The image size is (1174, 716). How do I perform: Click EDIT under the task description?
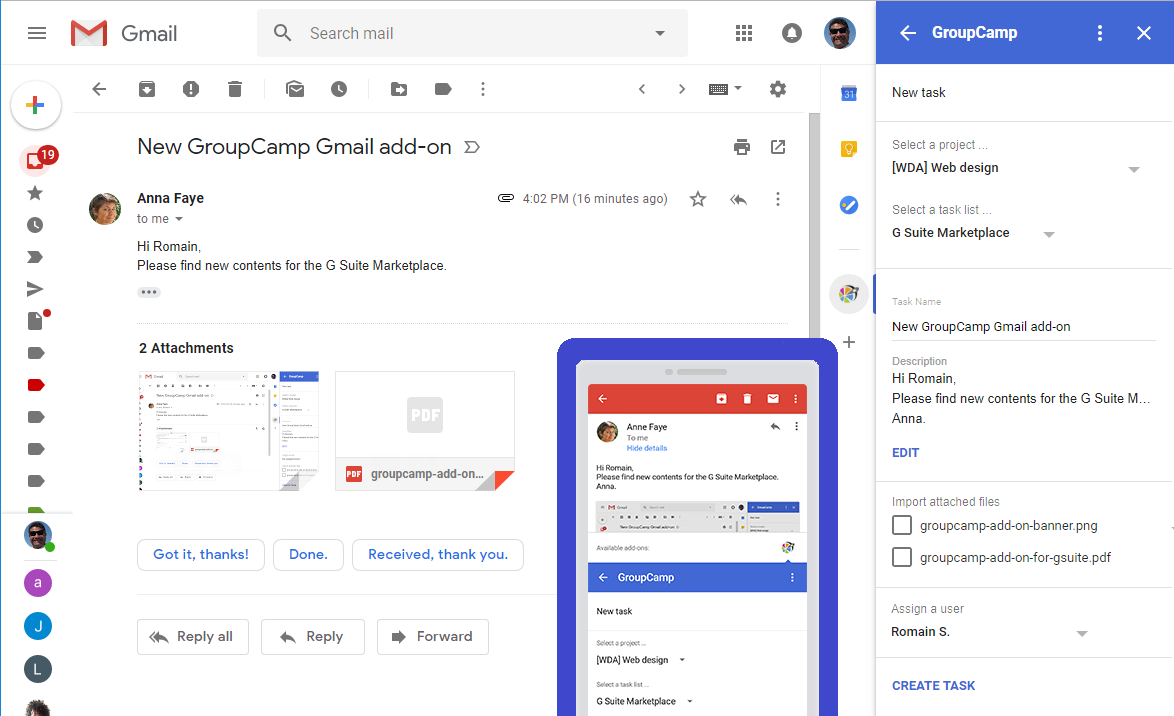(x=905, y=452)
